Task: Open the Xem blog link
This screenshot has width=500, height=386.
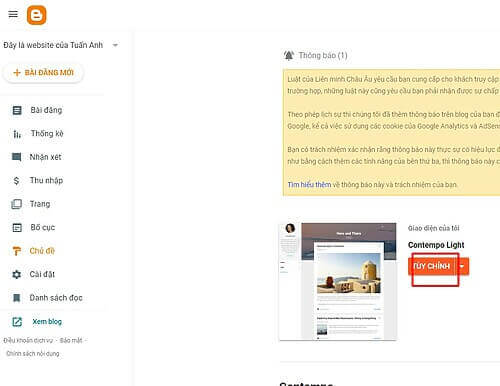Action: [47, 322]
